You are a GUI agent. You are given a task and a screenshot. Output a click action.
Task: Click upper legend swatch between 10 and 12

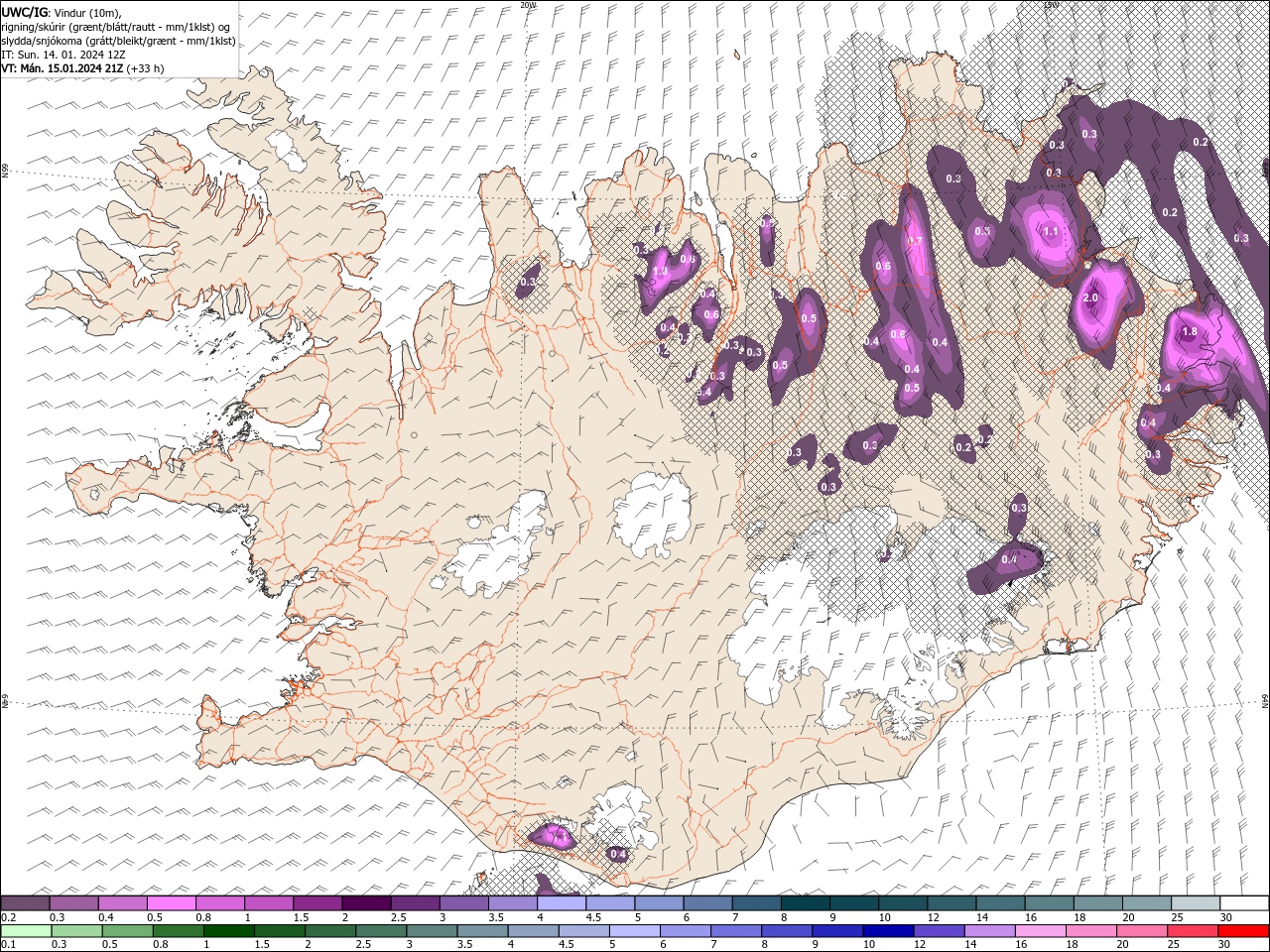coord(903,903)
